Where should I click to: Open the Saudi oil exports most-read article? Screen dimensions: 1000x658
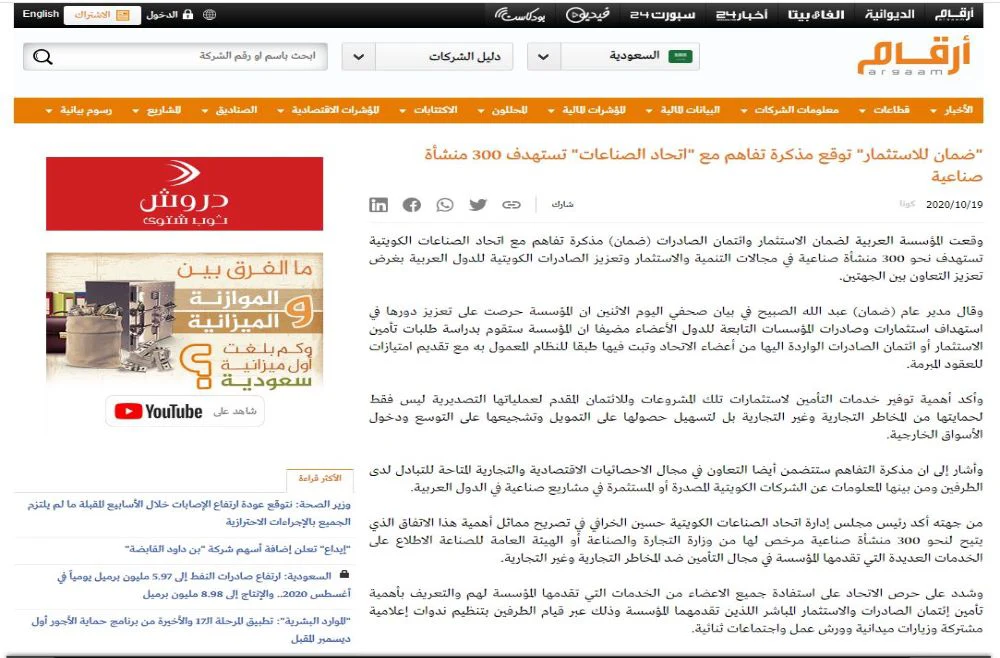point(204,585)
